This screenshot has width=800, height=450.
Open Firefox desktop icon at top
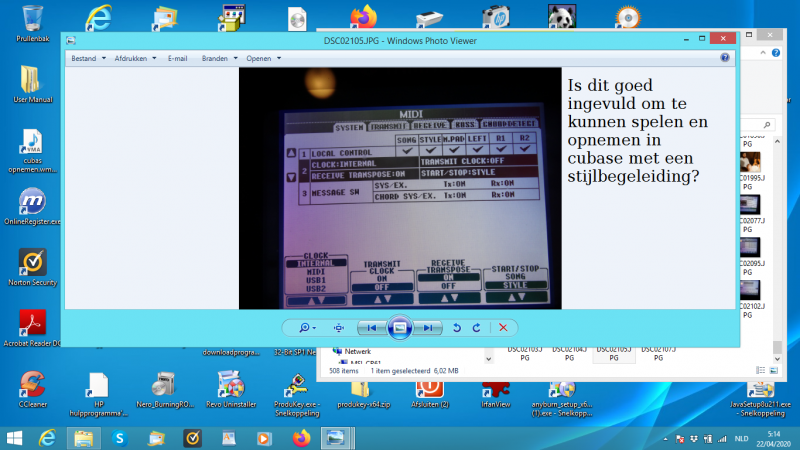(363, 16)
